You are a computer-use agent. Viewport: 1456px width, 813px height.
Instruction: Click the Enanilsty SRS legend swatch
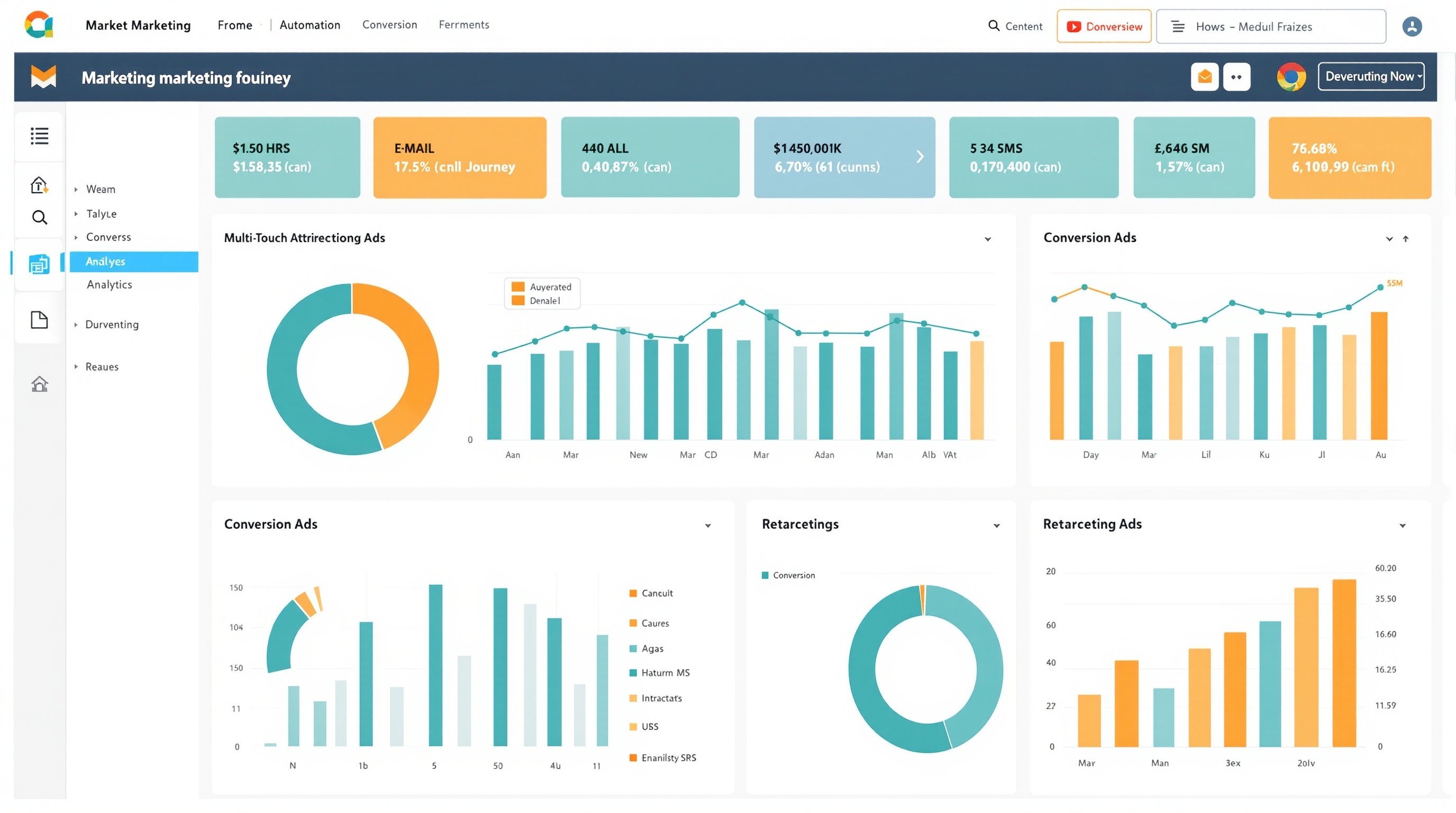click(x=633, y=757)
